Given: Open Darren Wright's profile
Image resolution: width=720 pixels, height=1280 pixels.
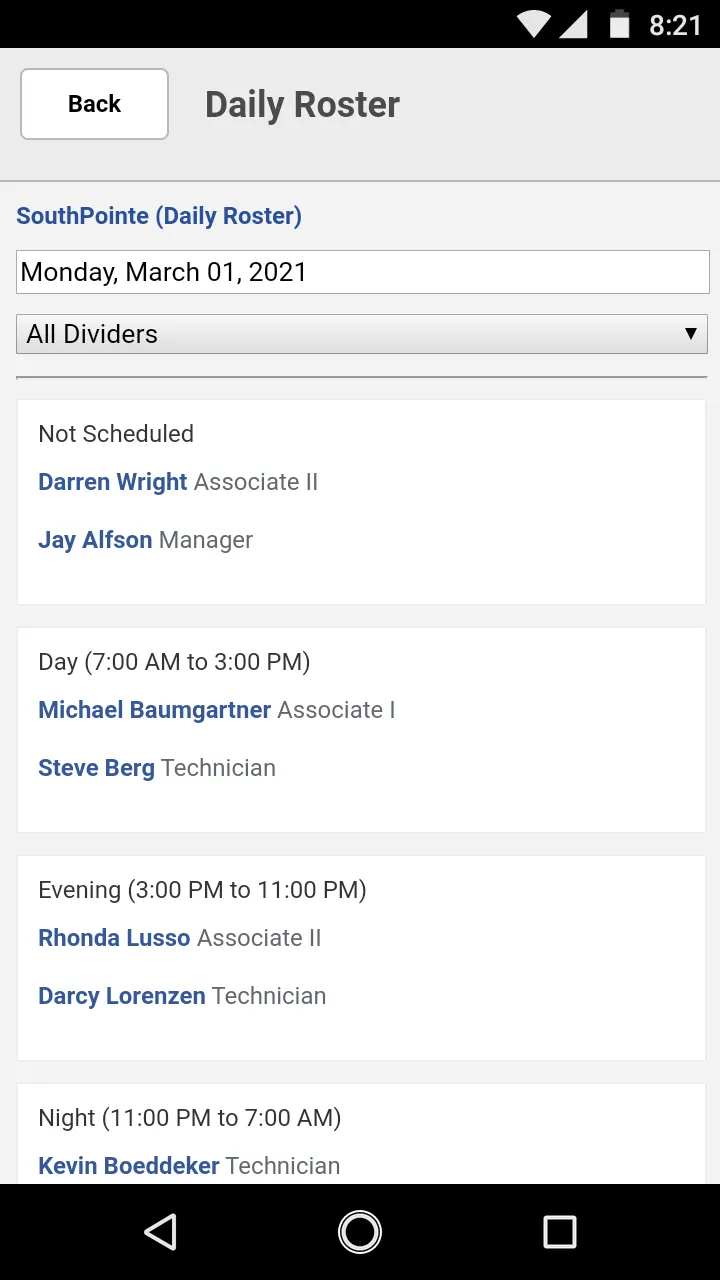Looking at the screenshot, I should tap(112, 482).
